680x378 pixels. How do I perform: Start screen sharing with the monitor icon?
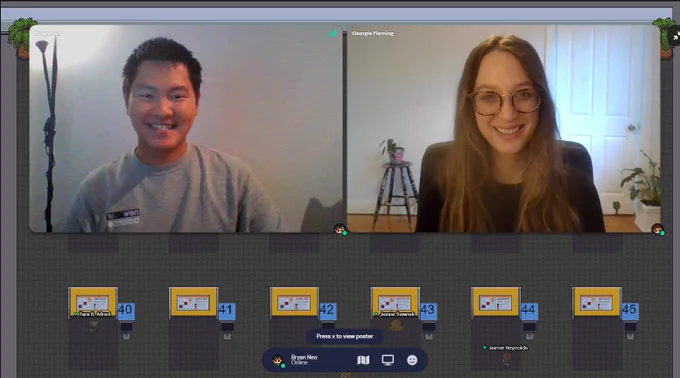pyautogui.click(x=388, y=360)
